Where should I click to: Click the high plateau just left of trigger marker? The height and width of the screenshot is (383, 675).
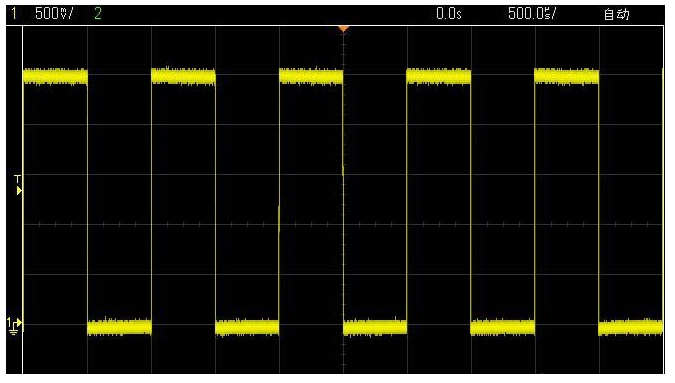point(311,77)
